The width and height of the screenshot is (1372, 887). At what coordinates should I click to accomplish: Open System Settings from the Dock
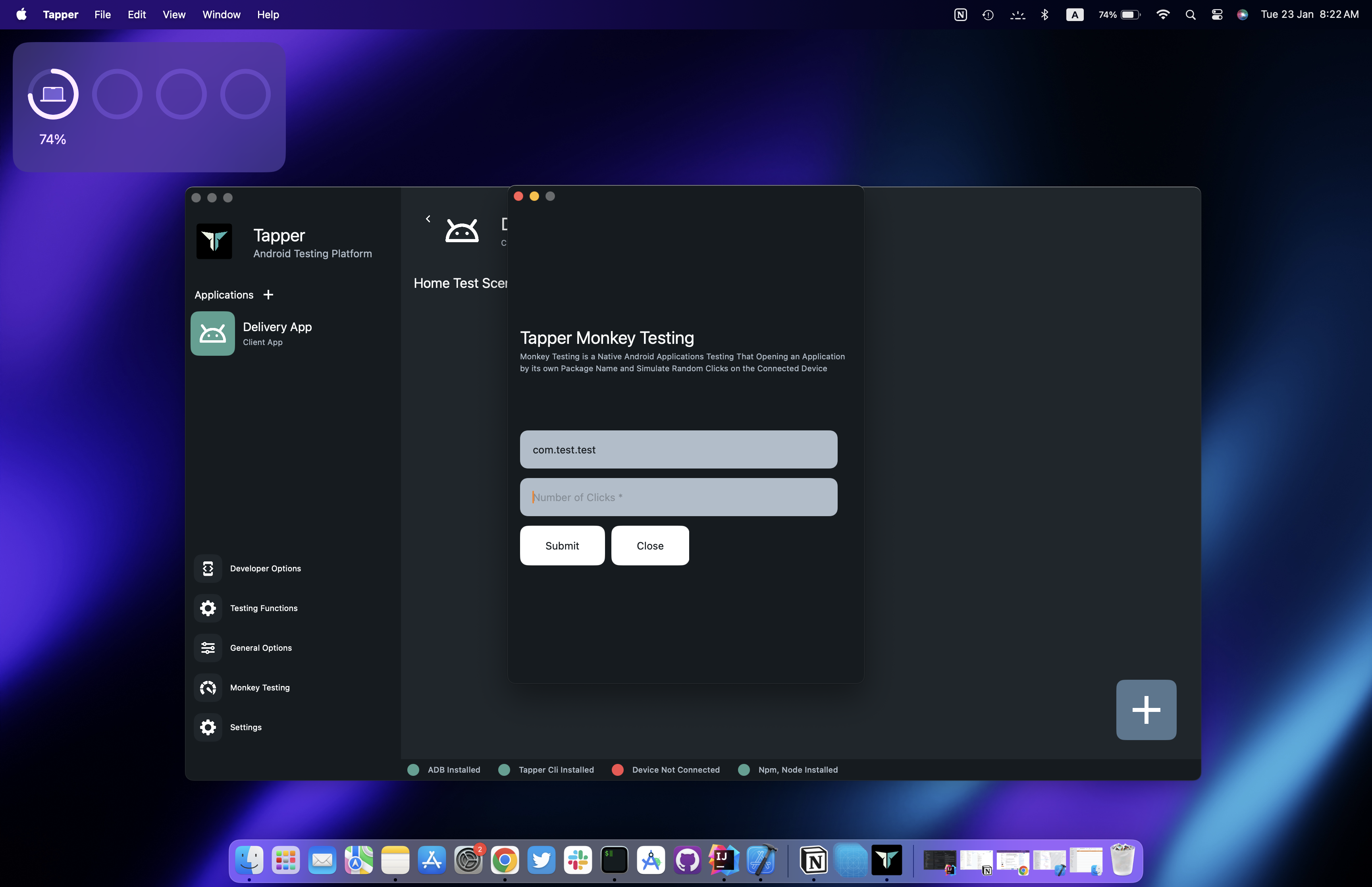(x=468, y=860)
